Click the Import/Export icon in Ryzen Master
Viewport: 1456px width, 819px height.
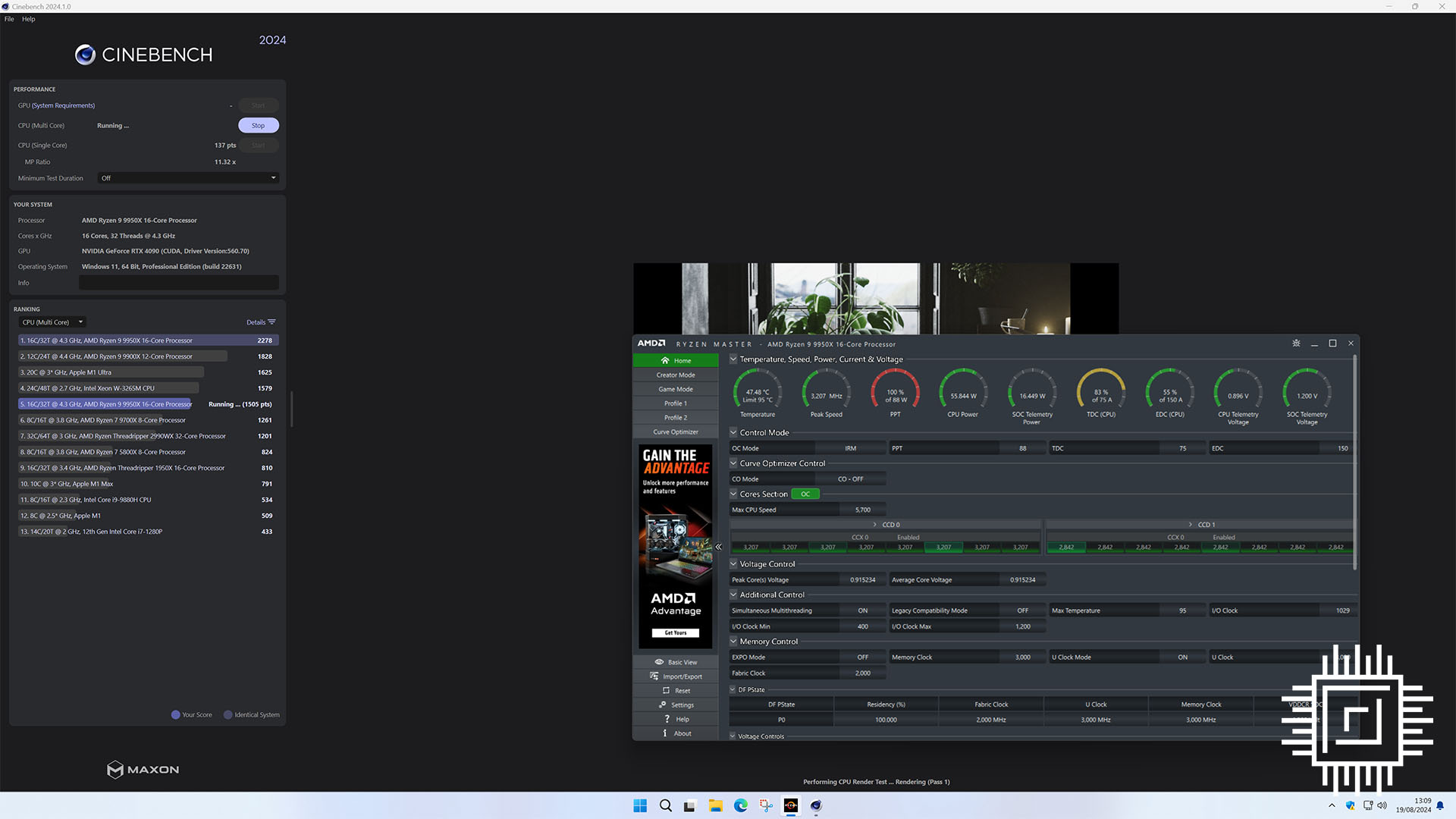(654, 676)
